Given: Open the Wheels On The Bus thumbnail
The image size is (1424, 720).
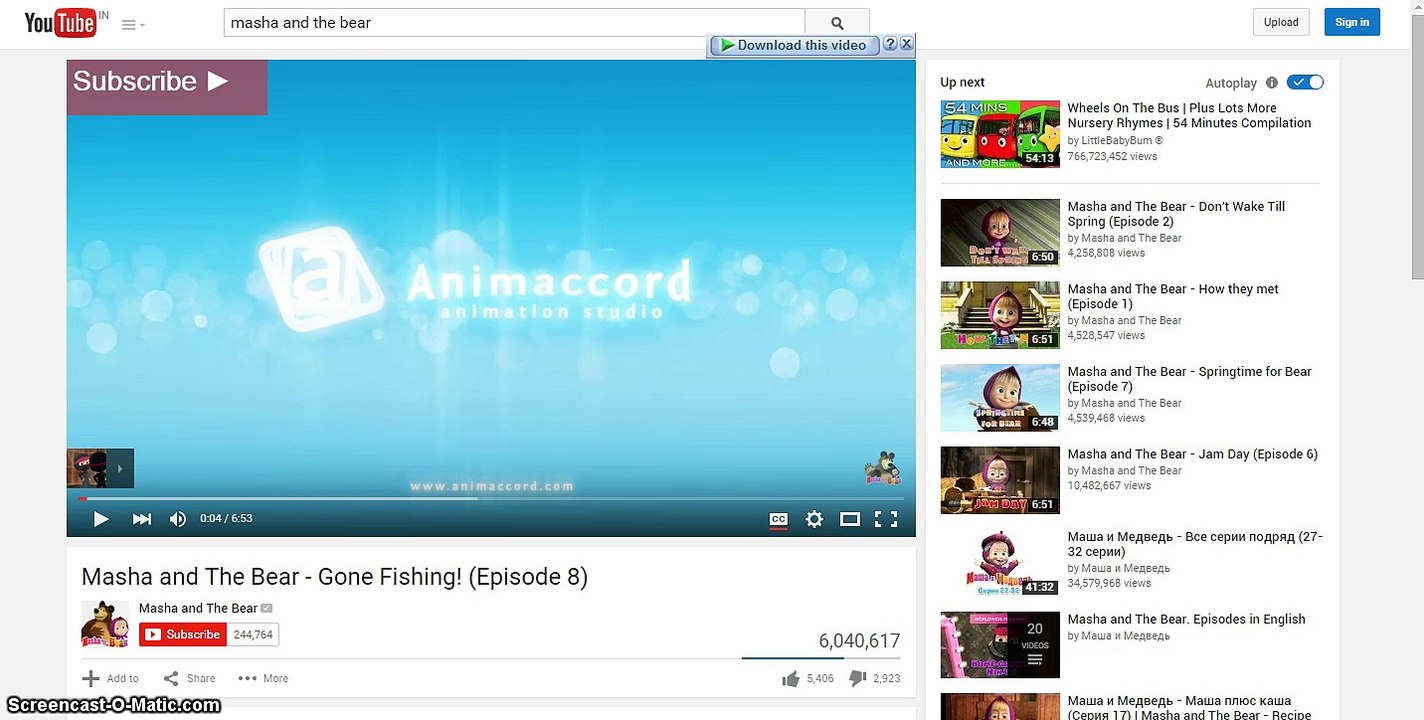Looking at the screenshot, I should pyautogui.click(x=1000, y=134).
